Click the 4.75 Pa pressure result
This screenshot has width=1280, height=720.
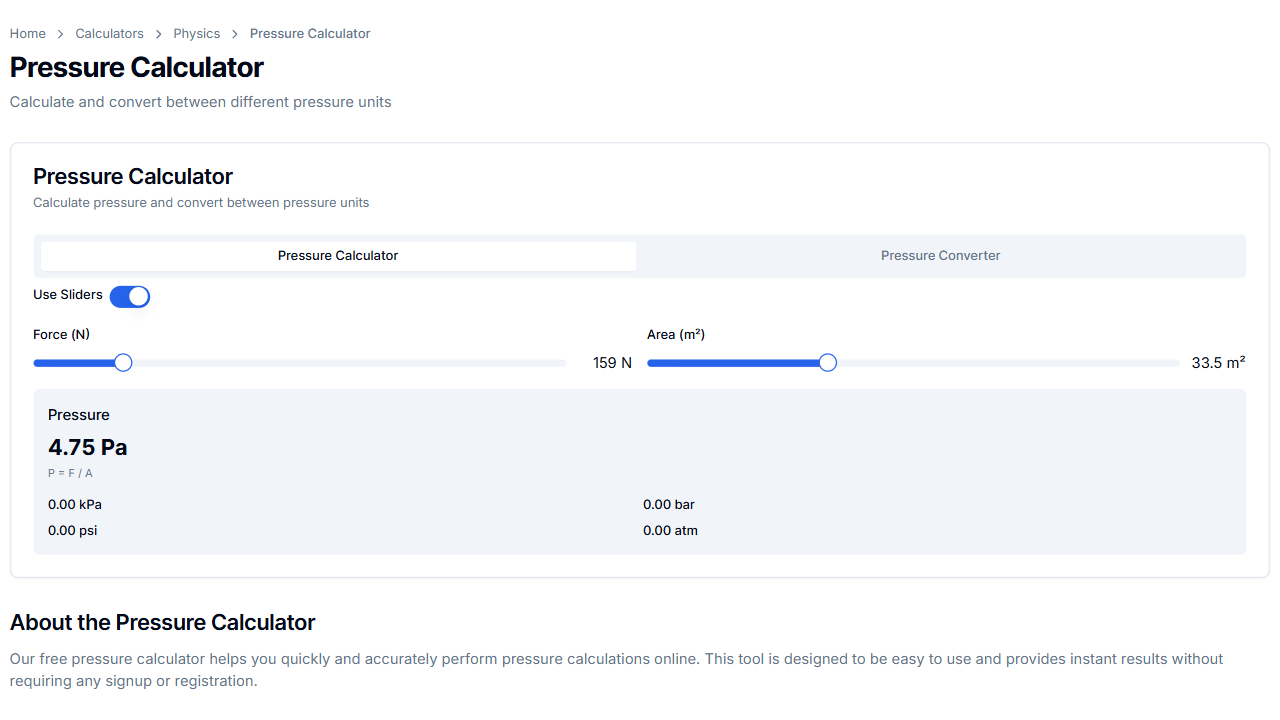point(88,447)
